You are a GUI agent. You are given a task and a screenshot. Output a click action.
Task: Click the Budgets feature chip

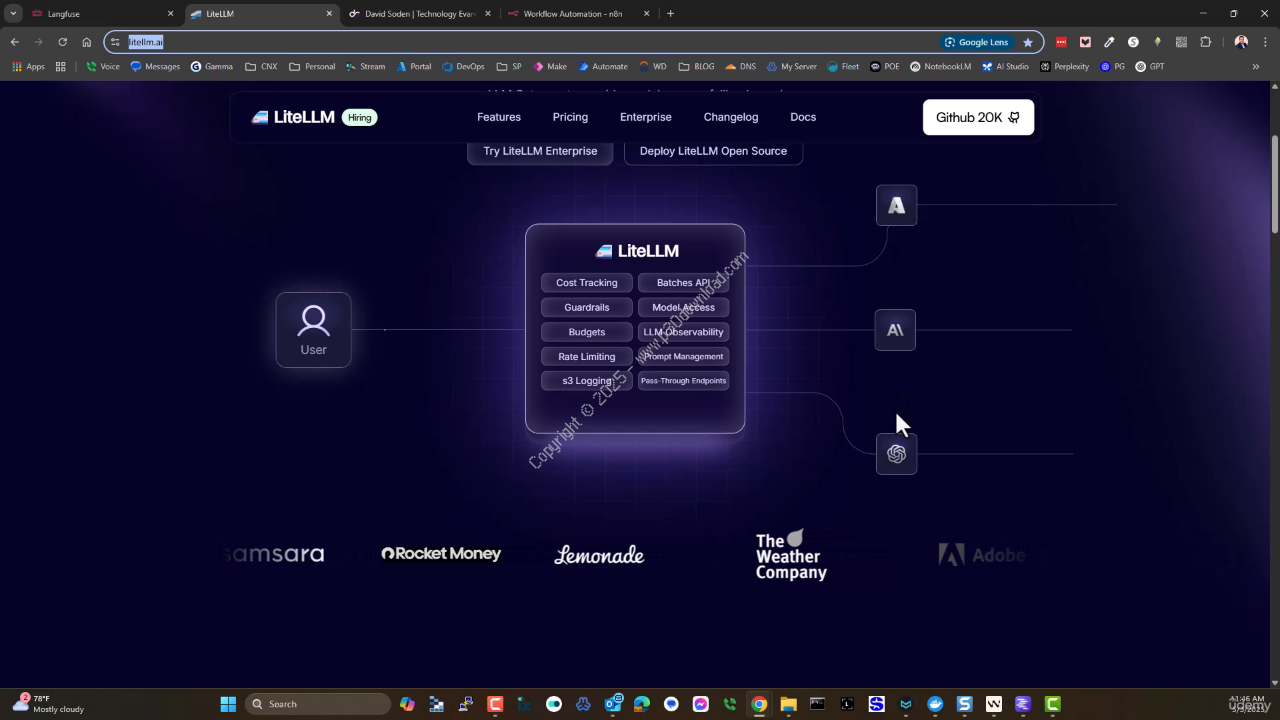587,332
